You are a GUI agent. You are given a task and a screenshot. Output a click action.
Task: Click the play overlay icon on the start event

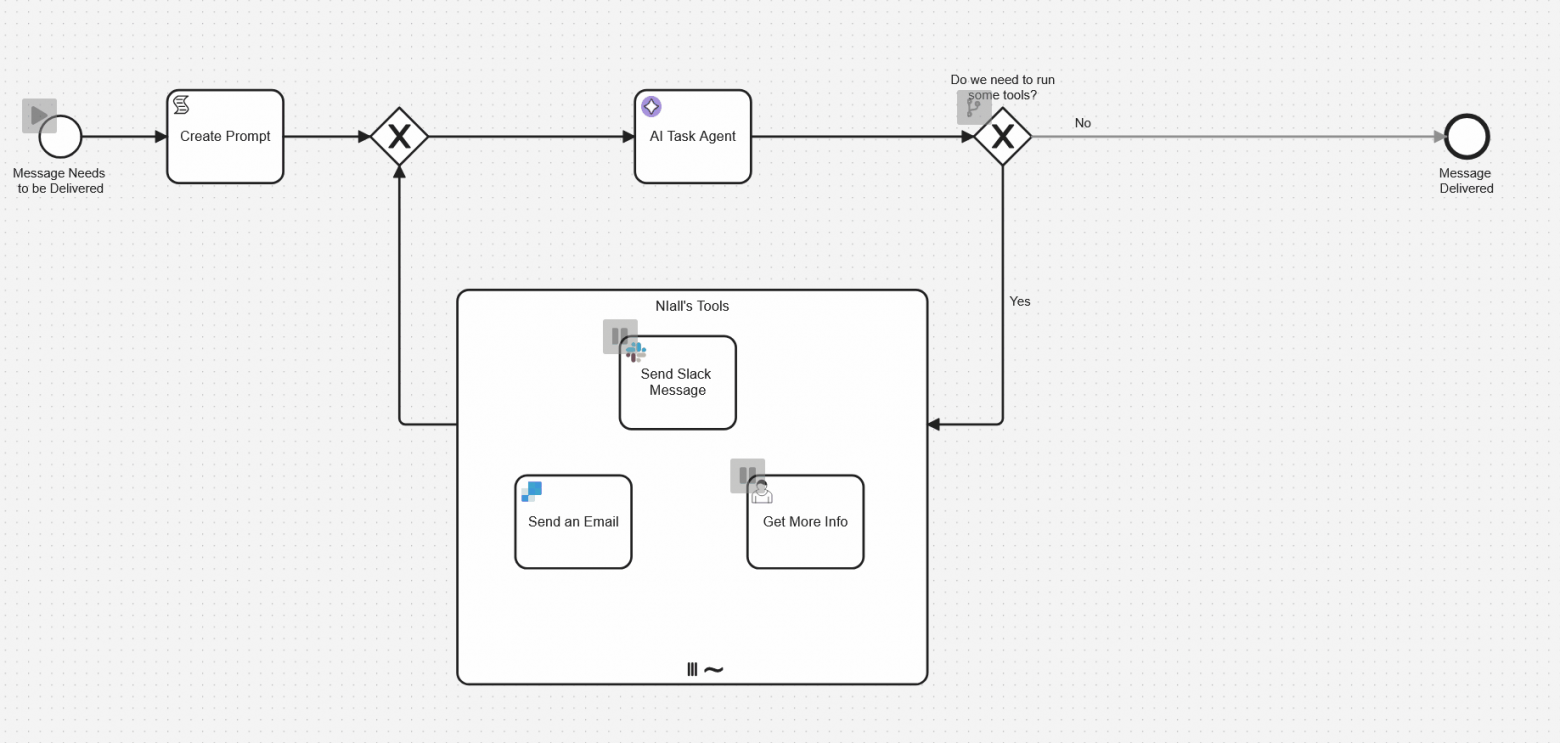click(x=40, y=114)
